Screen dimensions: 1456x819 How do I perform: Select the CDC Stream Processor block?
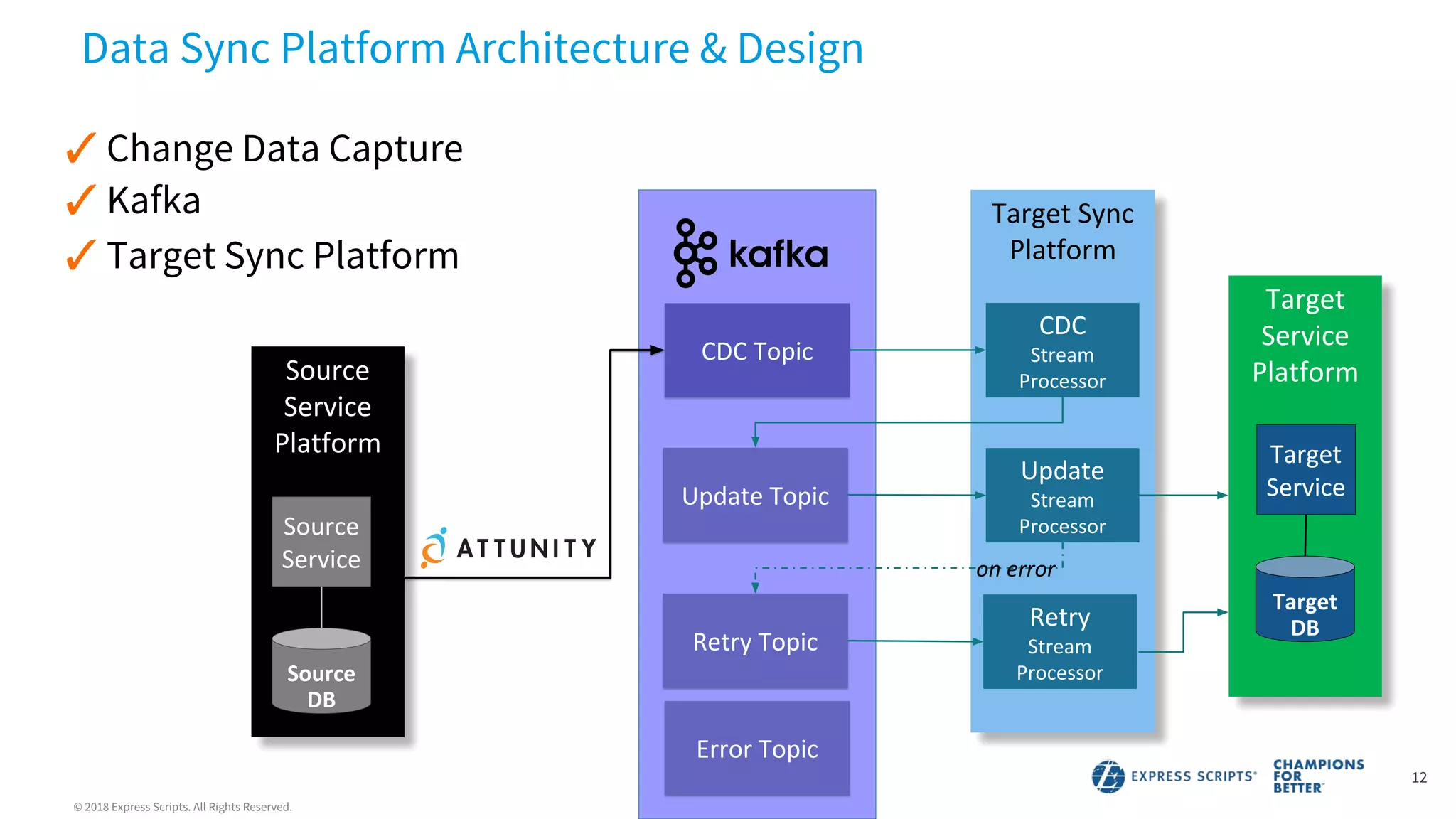pos(1062,350)
